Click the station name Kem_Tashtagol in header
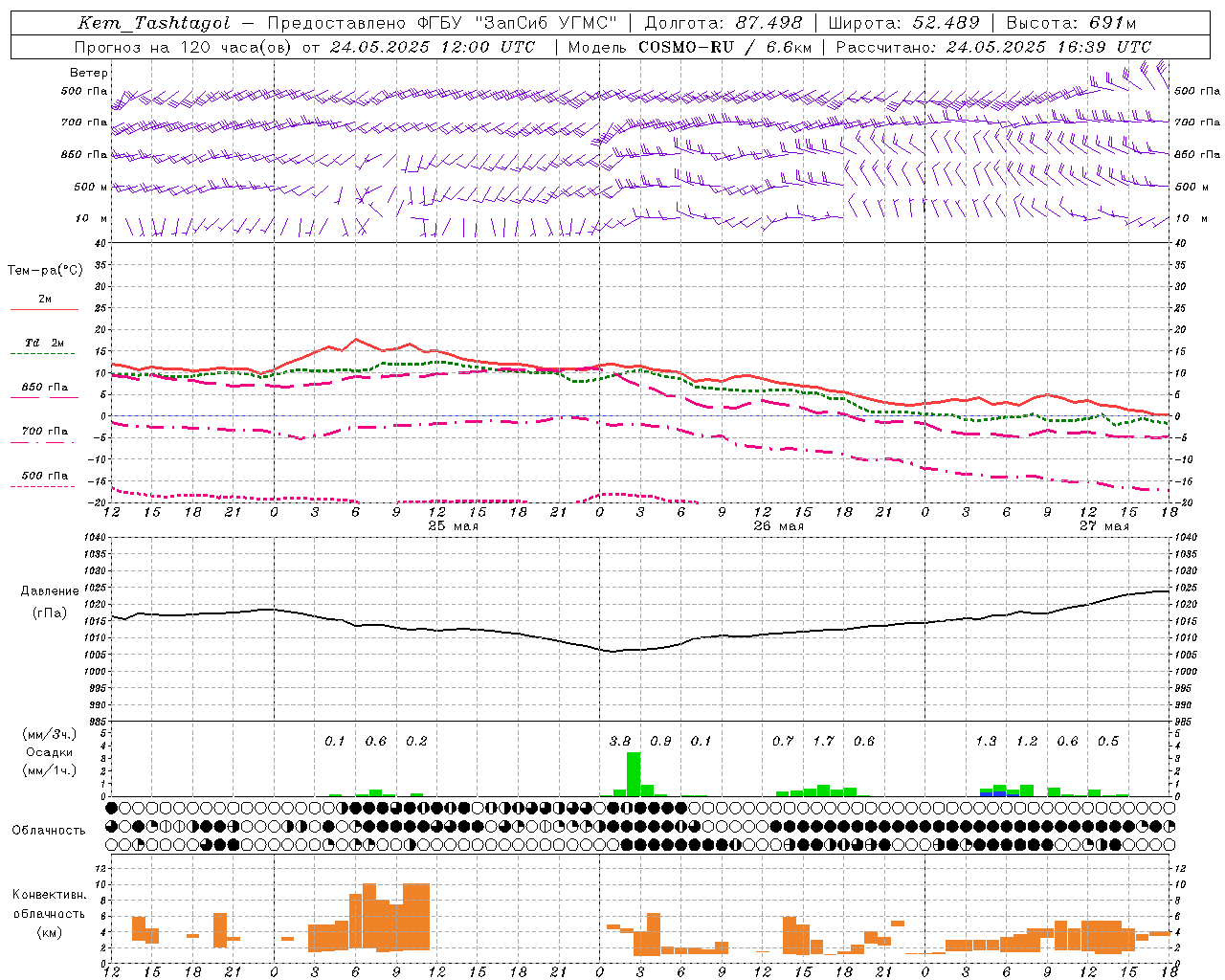 point(153,23)
